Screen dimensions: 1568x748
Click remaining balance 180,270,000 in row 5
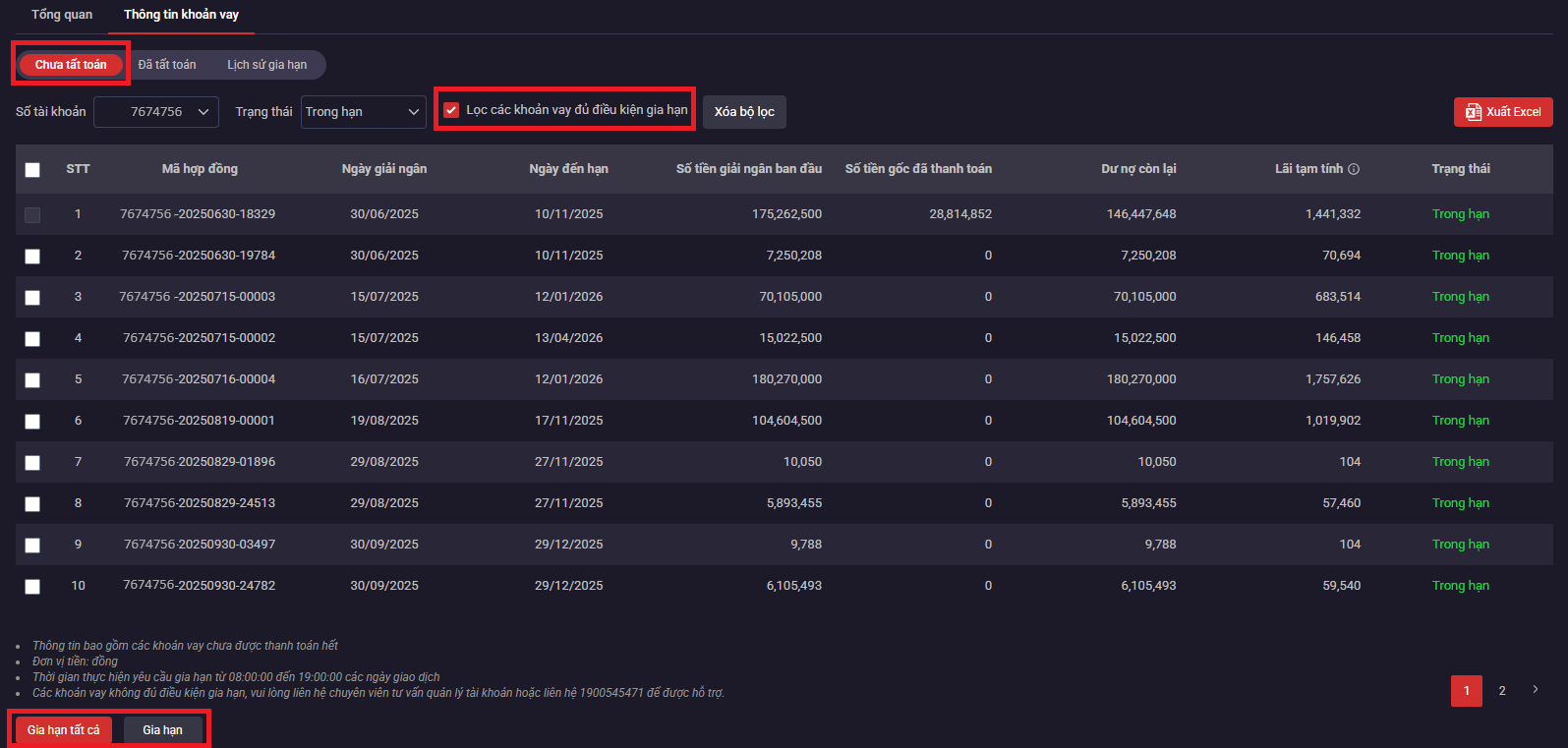(x=1141, y=379)
